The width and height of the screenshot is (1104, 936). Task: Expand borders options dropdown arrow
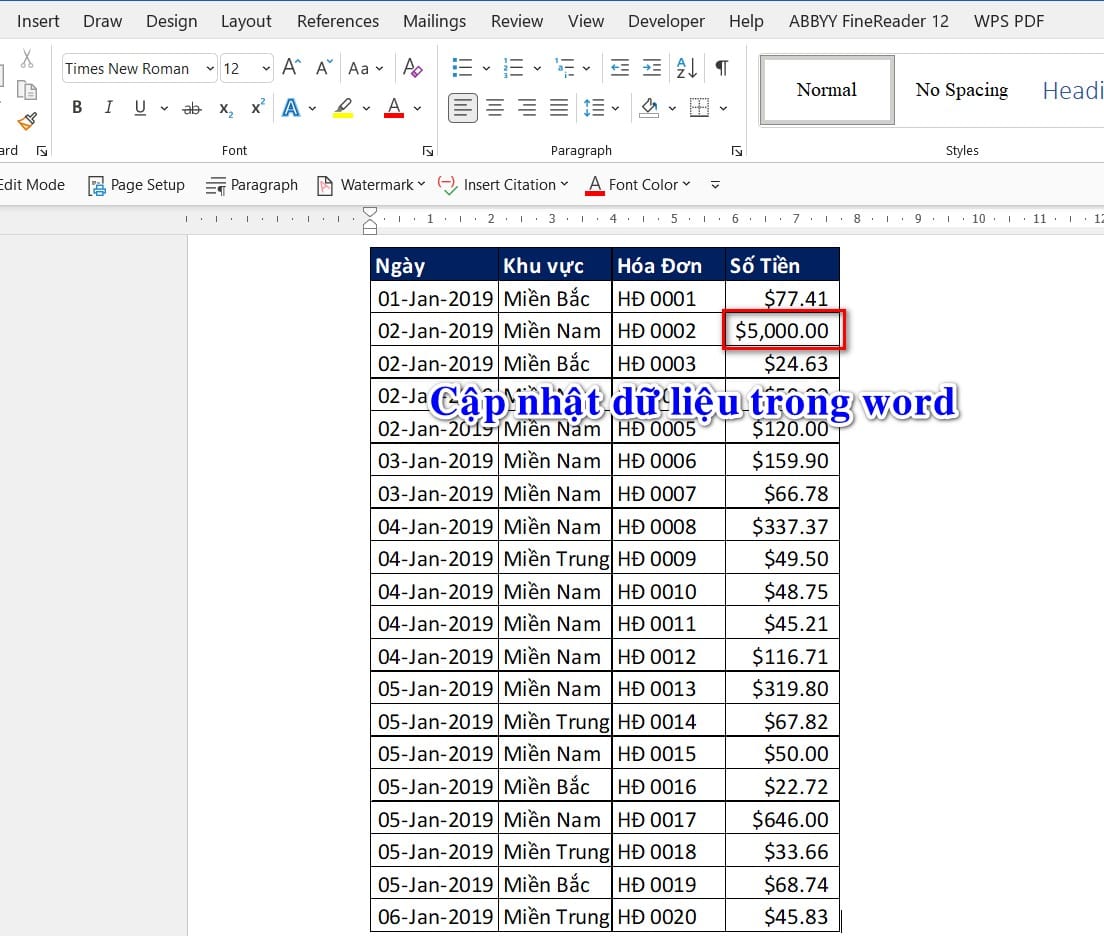(723, 108)
